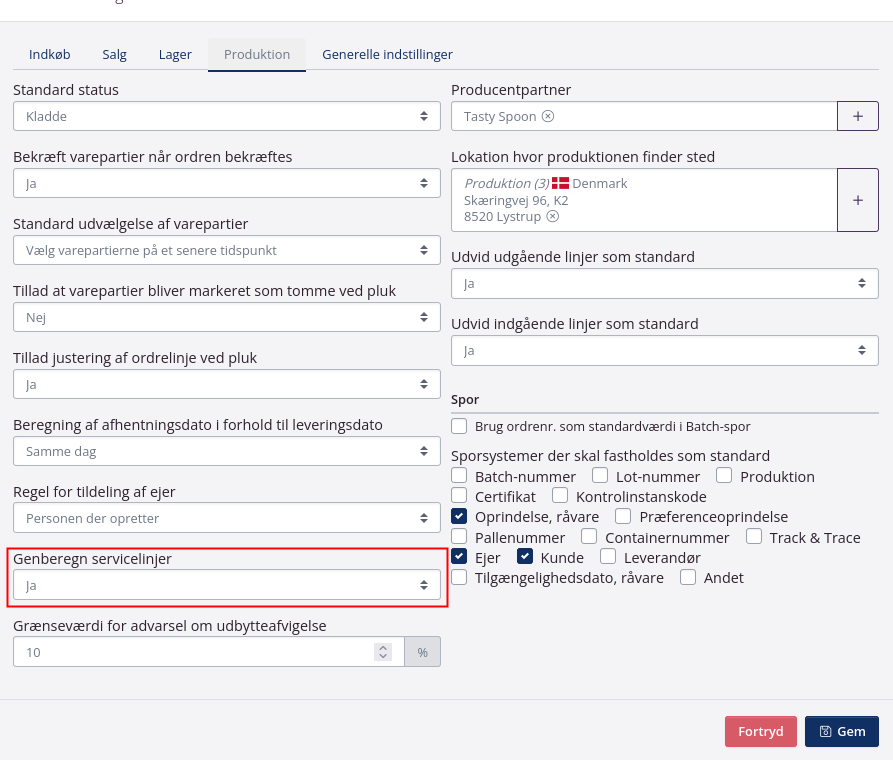Uncheck the Oprindelse, råvare checkbox
The image size is (893, 760).
(x=459, y=517)
